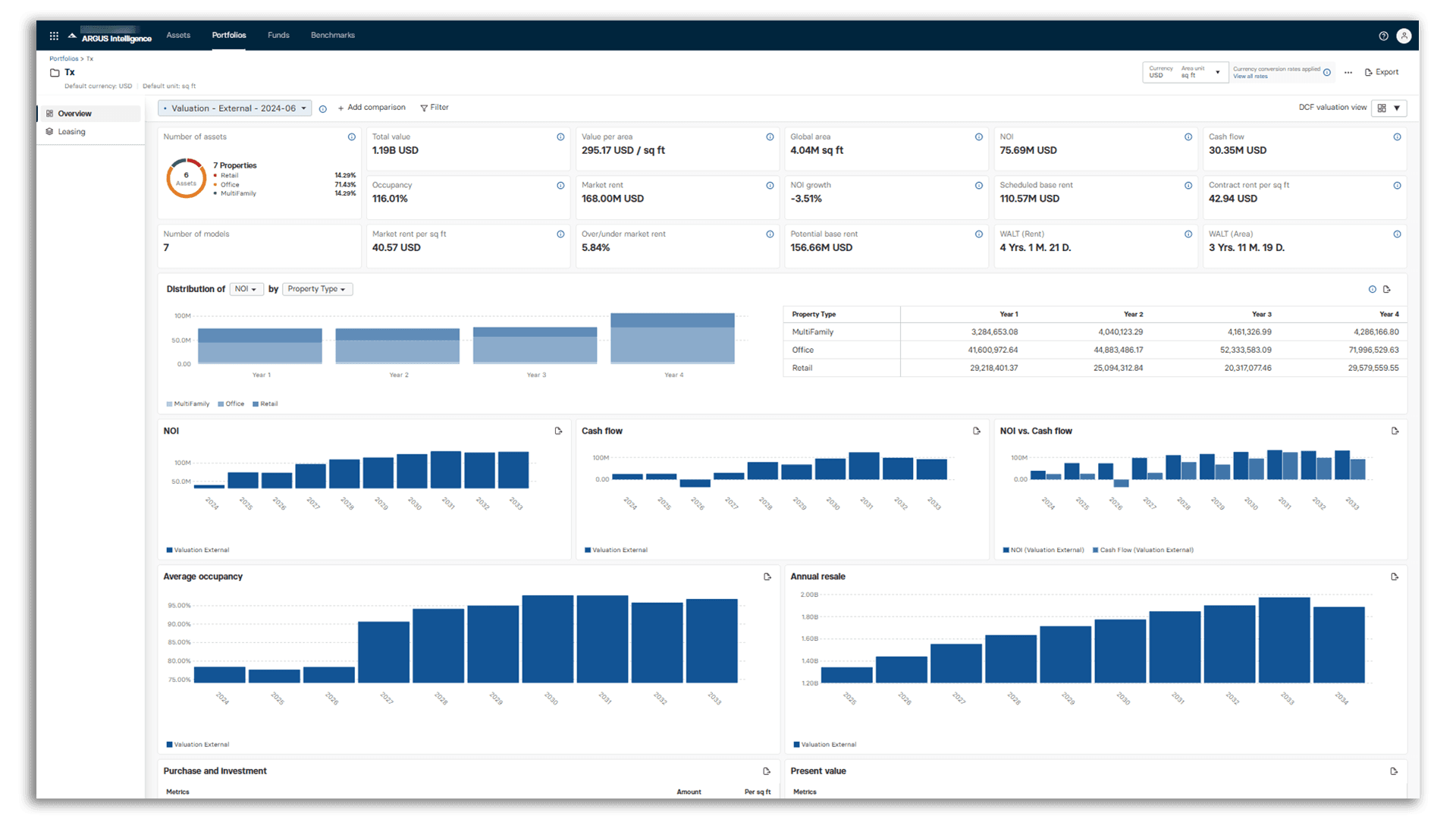Open the Valuation - External - 2024-06 dropdown
1456x819 pixels.
[234, 108]
